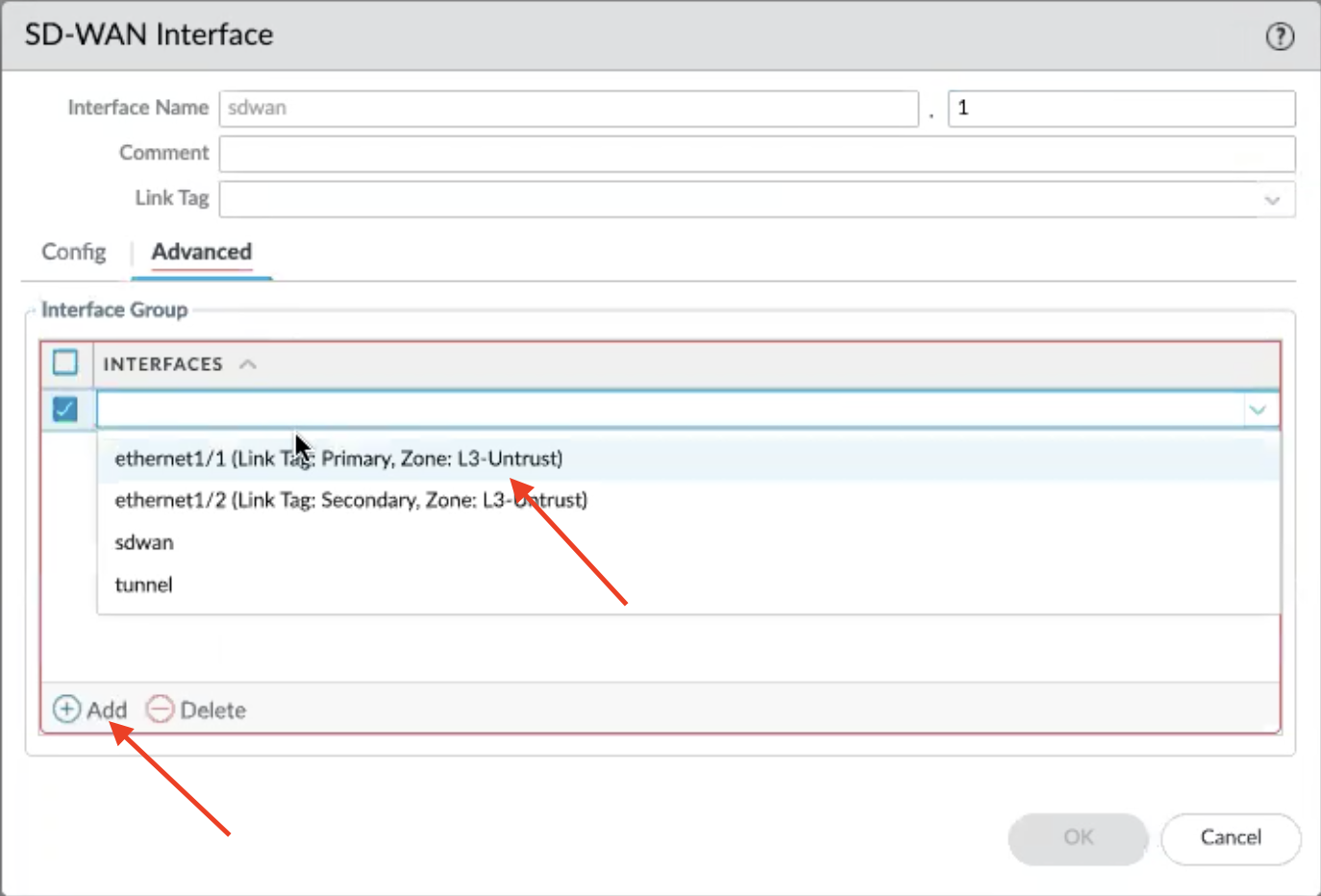
Task: Open the Link Tag dropdown
Action: [x=1272, y=199]
